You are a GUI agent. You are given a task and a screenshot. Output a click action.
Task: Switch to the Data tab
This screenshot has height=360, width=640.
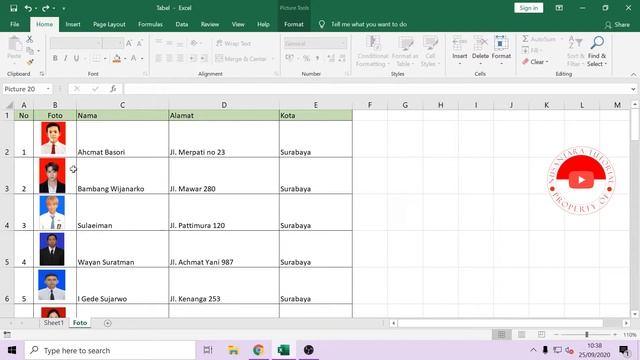coord(182,24)
